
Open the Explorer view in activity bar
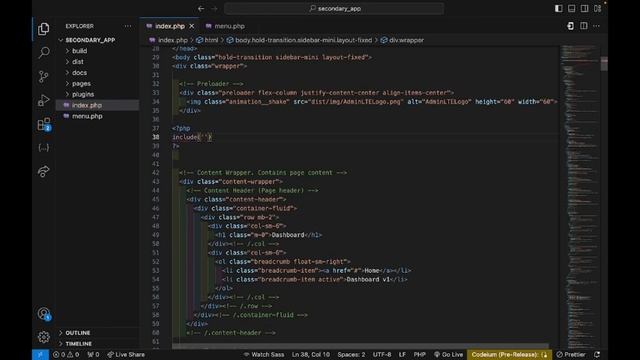pos(44,29)
